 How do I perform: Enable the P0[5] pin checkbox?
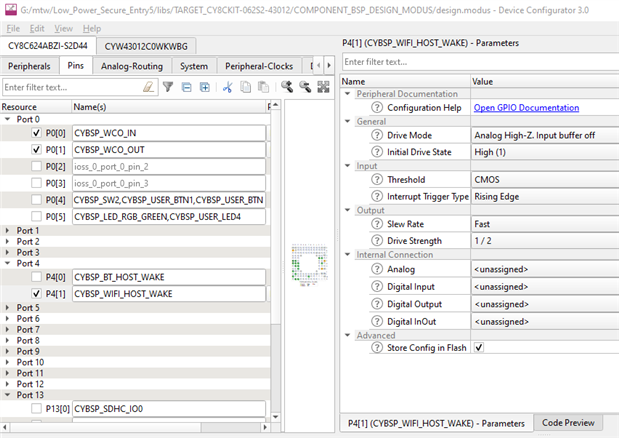point(36,216)
